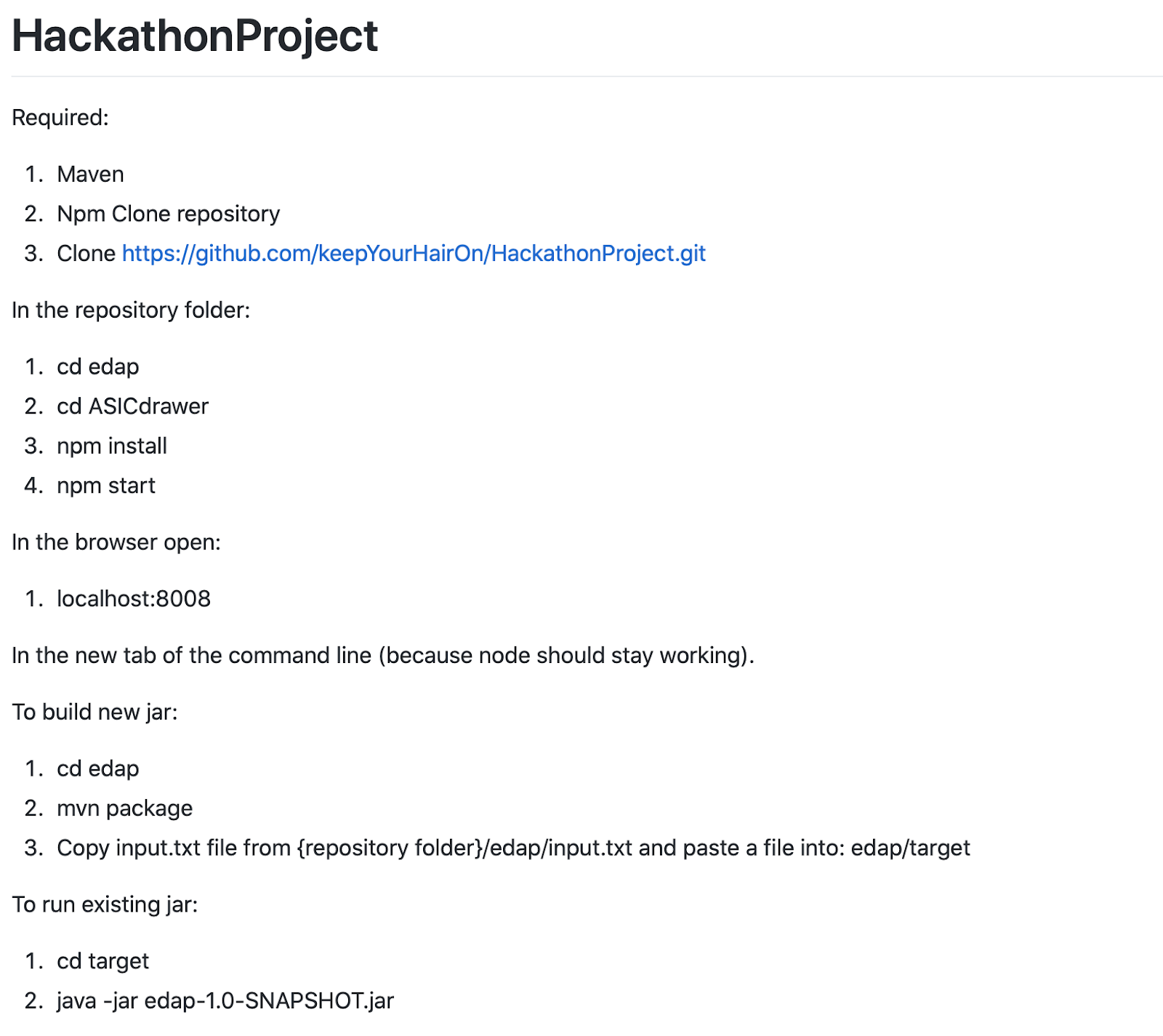Viewport: 1163px width, 1036px height.
Task: Click the HackathonProject heading
Action: click(195, 36)
